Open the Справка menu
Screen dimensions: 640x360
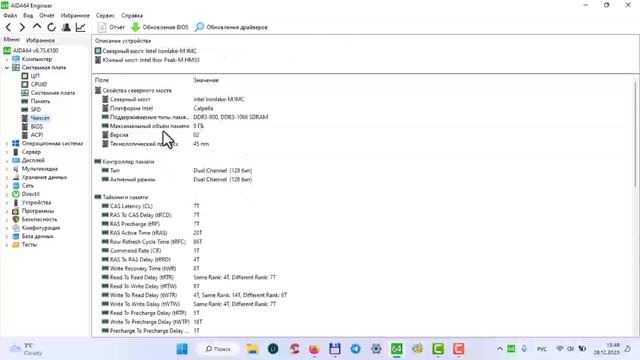(x=132, y=16)
